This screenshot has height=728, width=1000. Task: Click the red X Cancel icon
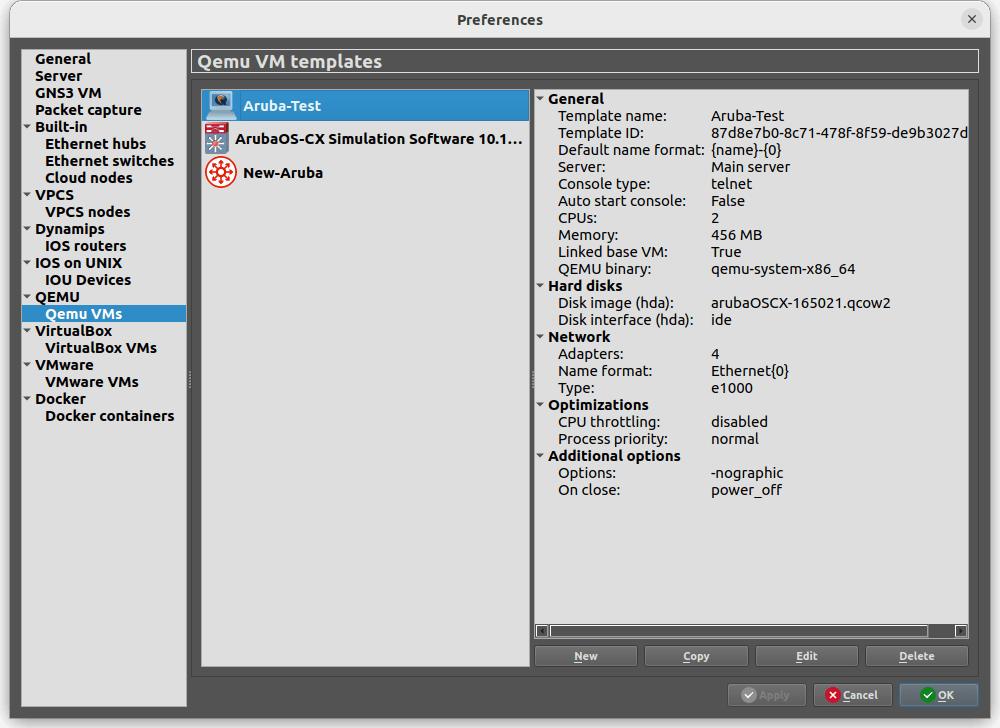pyautogui.click(x=831, y=695)
